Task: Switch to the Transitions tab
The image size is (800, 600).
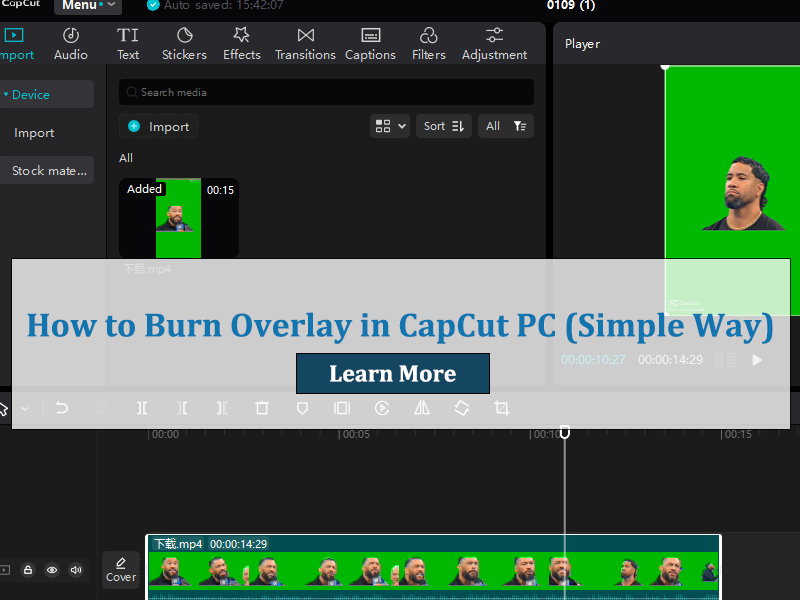Action: (x=305, y=43)
